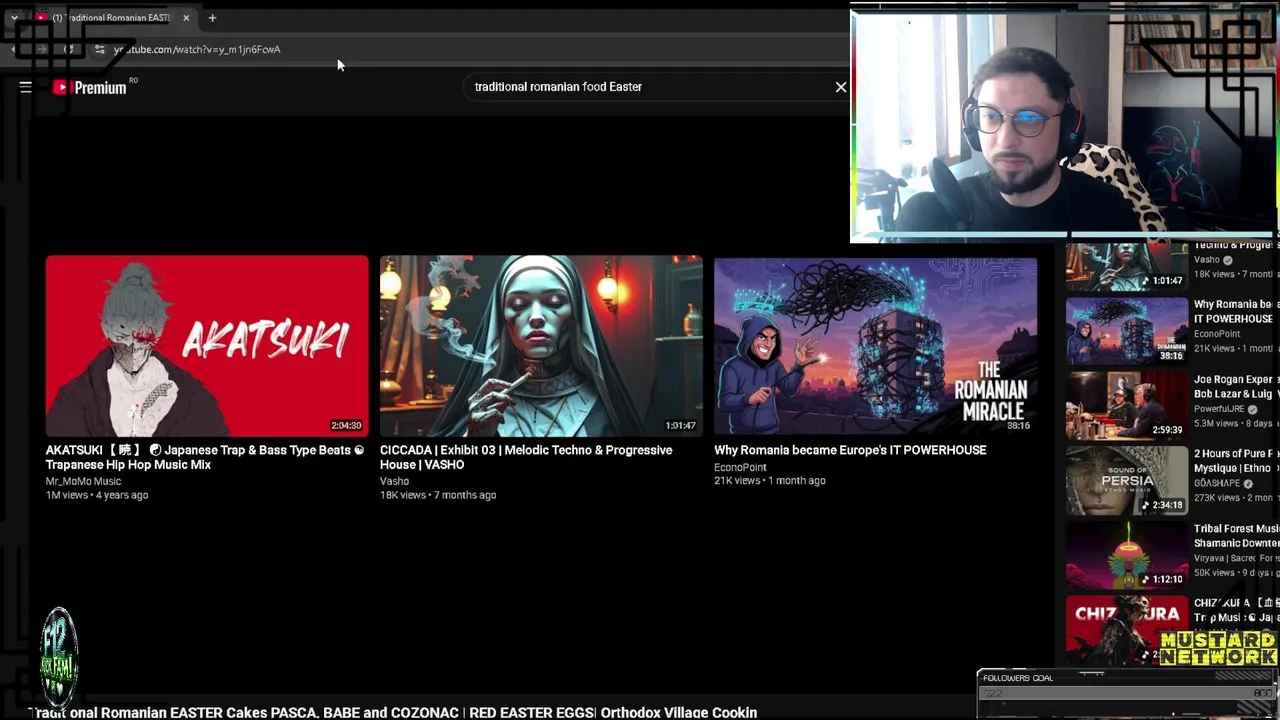Open the AKATSUKI video thumbnail
Screen dimensions: 1280x720
pos(207,346)
